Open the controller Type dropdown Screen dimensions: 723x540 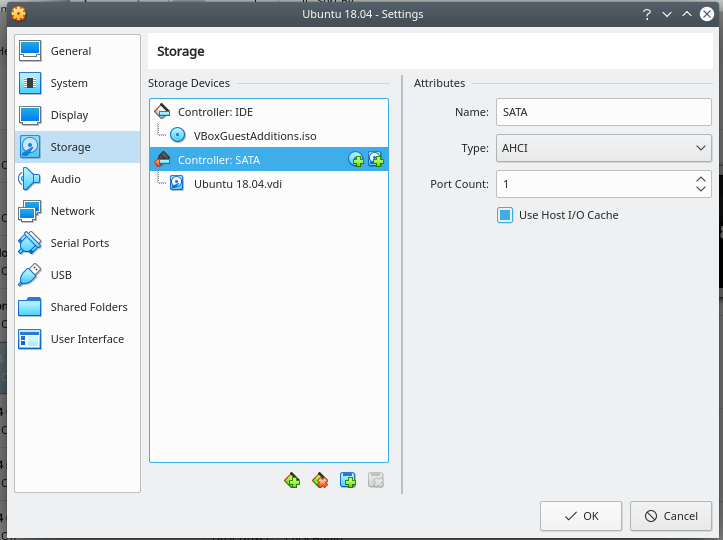pos(603,149)
